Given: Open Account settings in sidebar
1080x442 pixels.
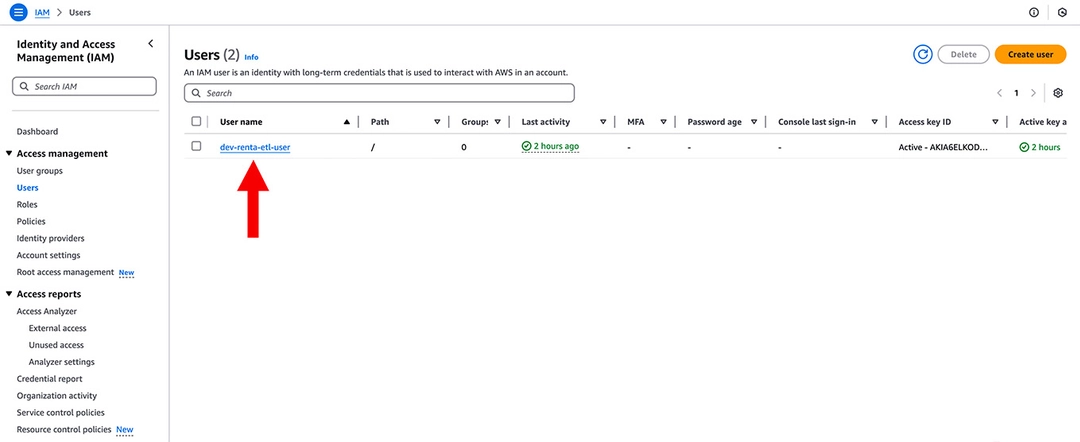Looking at the screenshot, I should tap(48, 255).
